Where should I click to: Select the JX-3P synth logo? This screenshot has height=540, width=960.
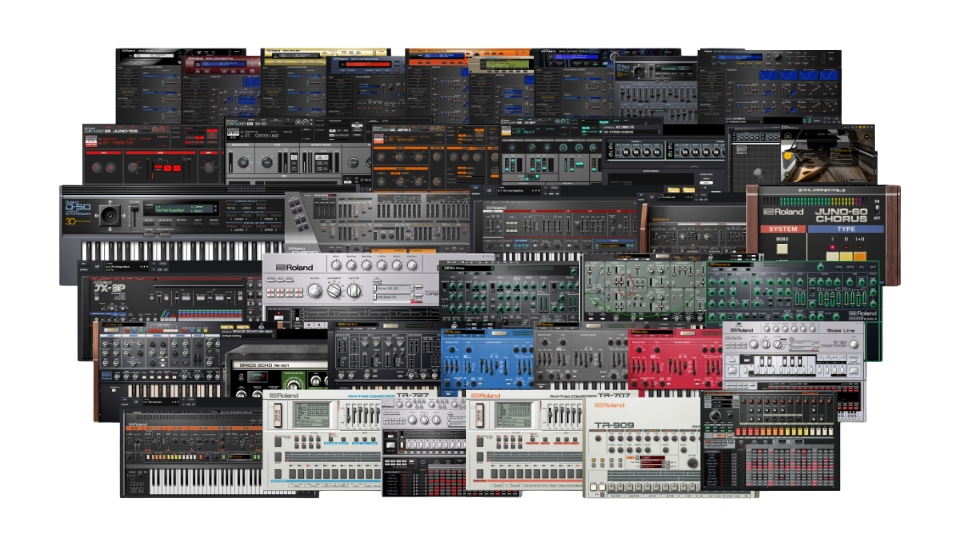click(x=108, y=288)
